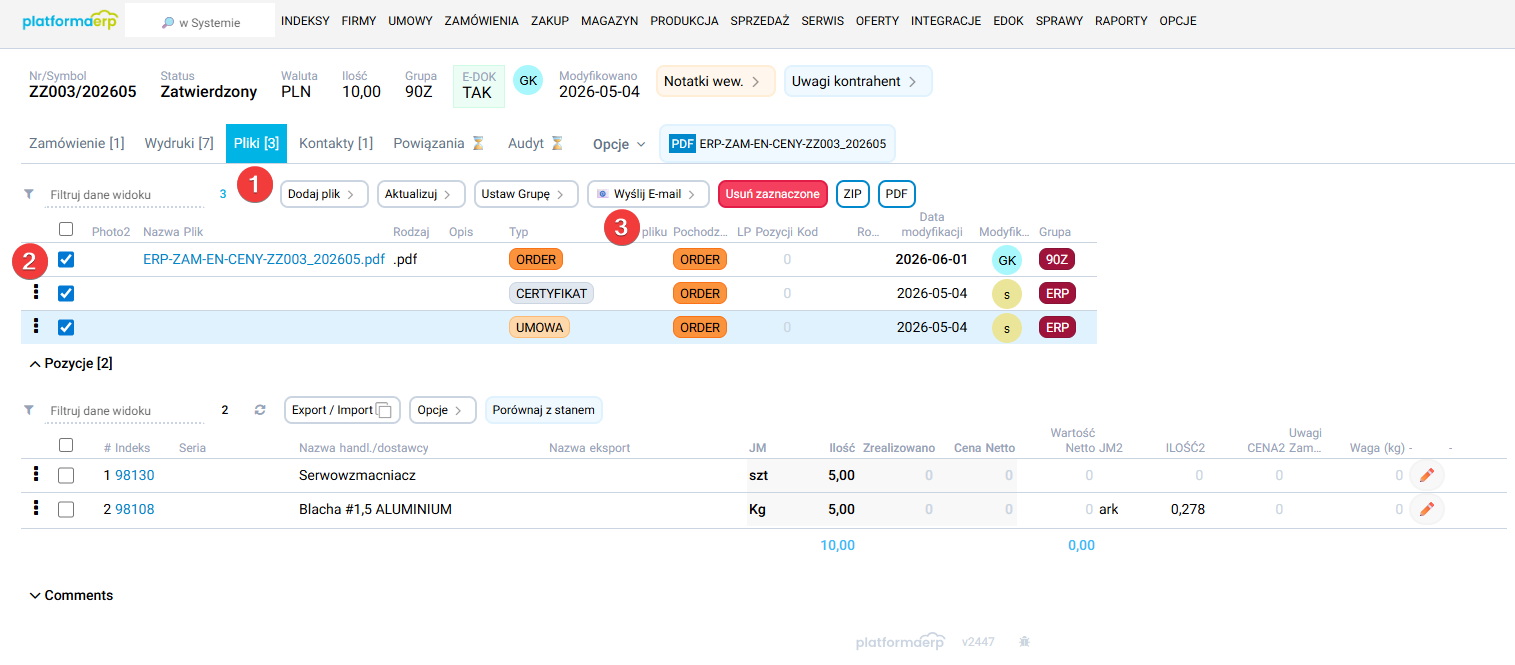Image resolution: width=1515 pixels, height=665 pixels.
Task: Uncheck the CERTYFIKAT row checkbox
Action: 66,293
